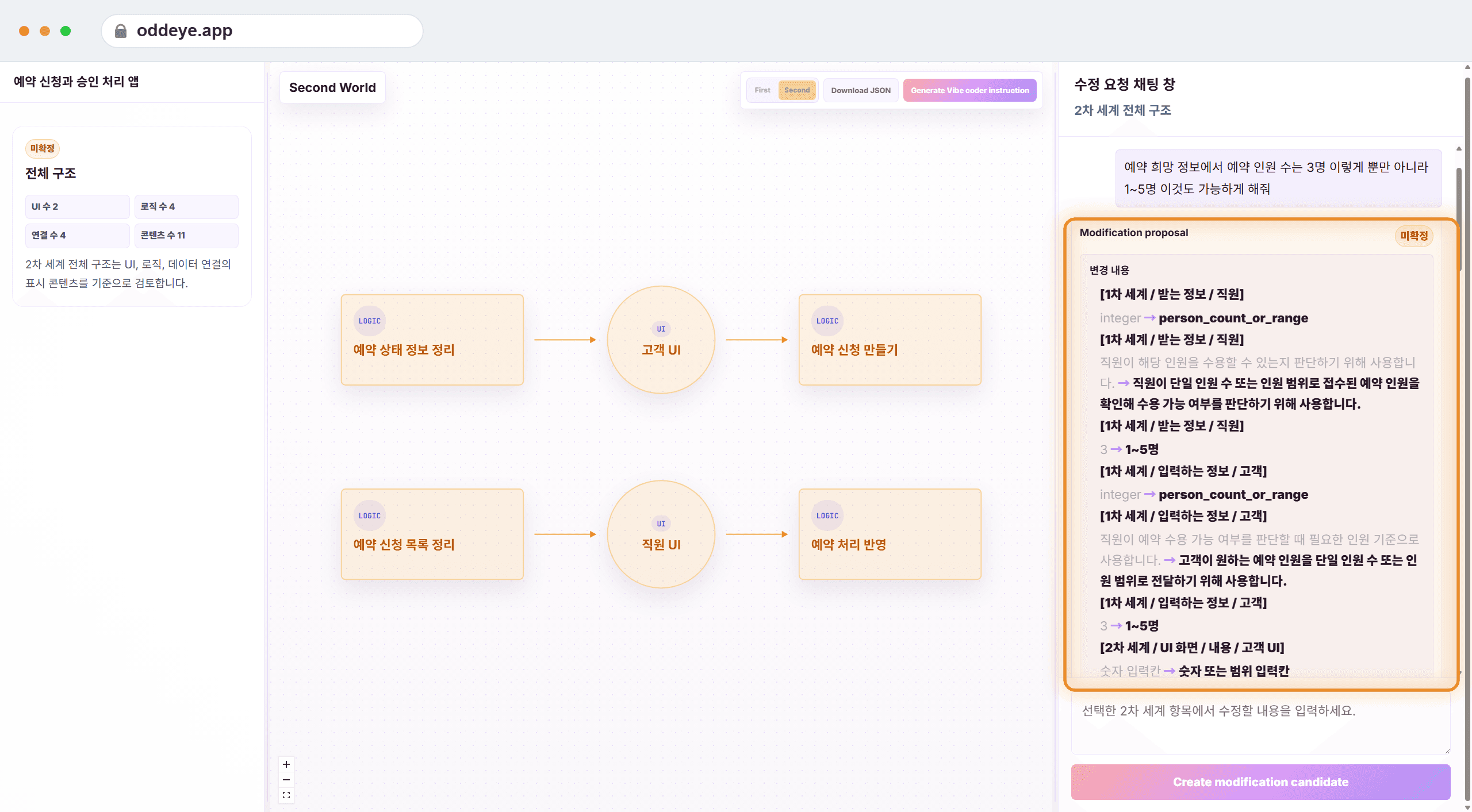Select the 고객 UI circle node
The height and width of the screenshot is (812, 1472).
661,340
